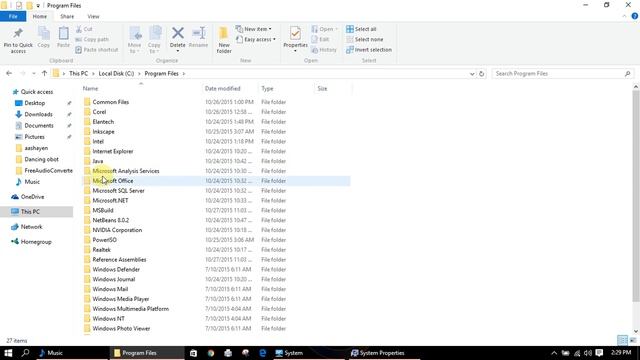Switch to the Share tab
640x360 pixels.
(67, 16)
